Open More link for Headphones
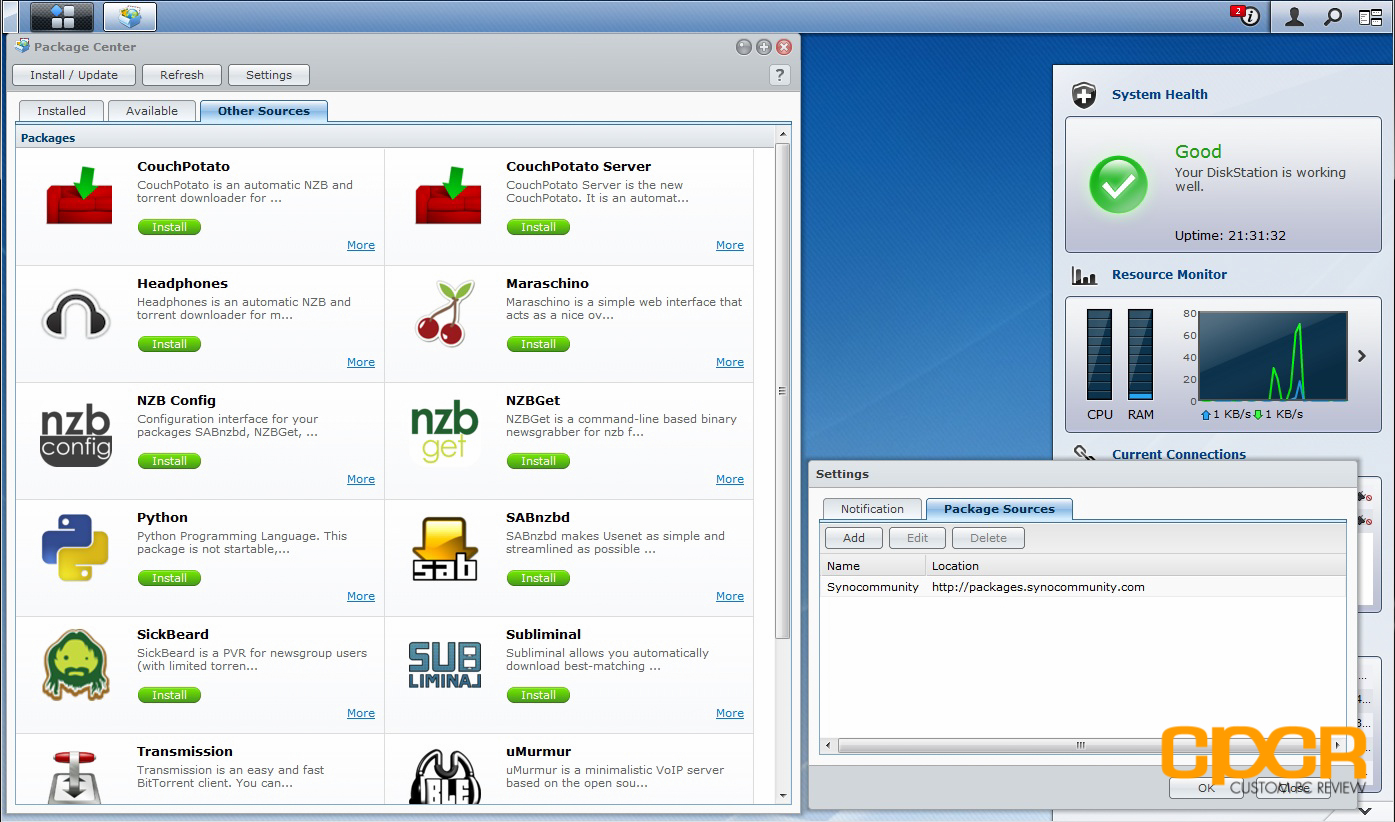Image resolution: width=1395 pixels, height=822 pixels. (361, 362)
